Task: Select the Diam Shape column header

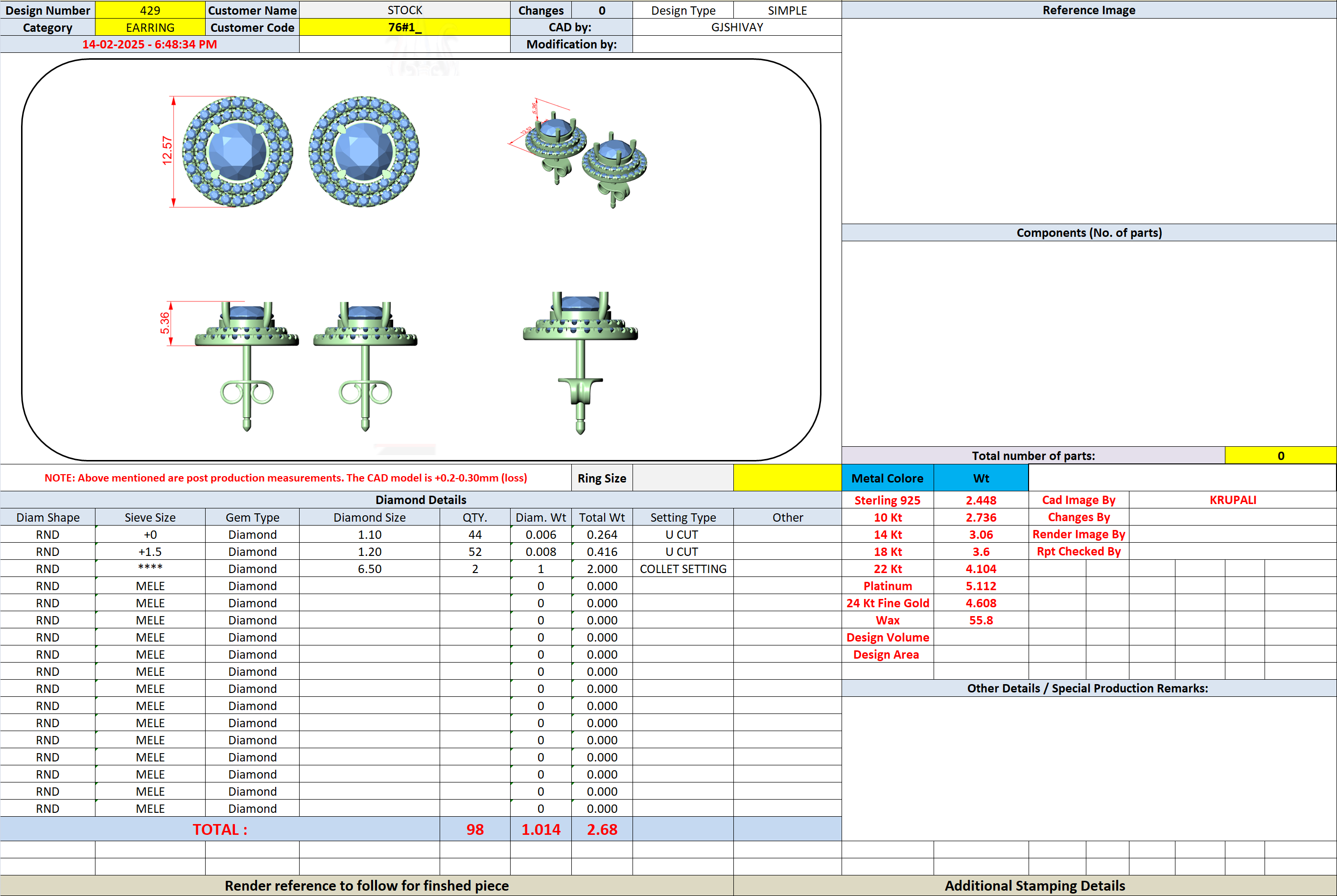Action: pos(47,517)
